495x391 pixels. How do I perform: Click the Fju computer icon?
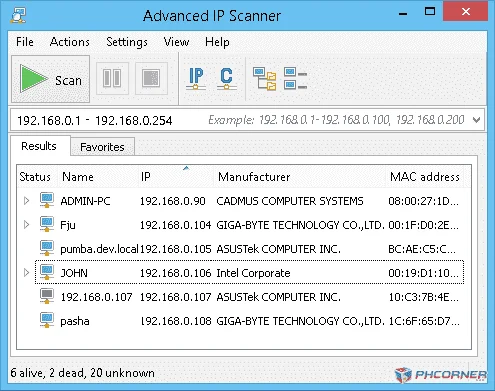click(x=47, y=224)
